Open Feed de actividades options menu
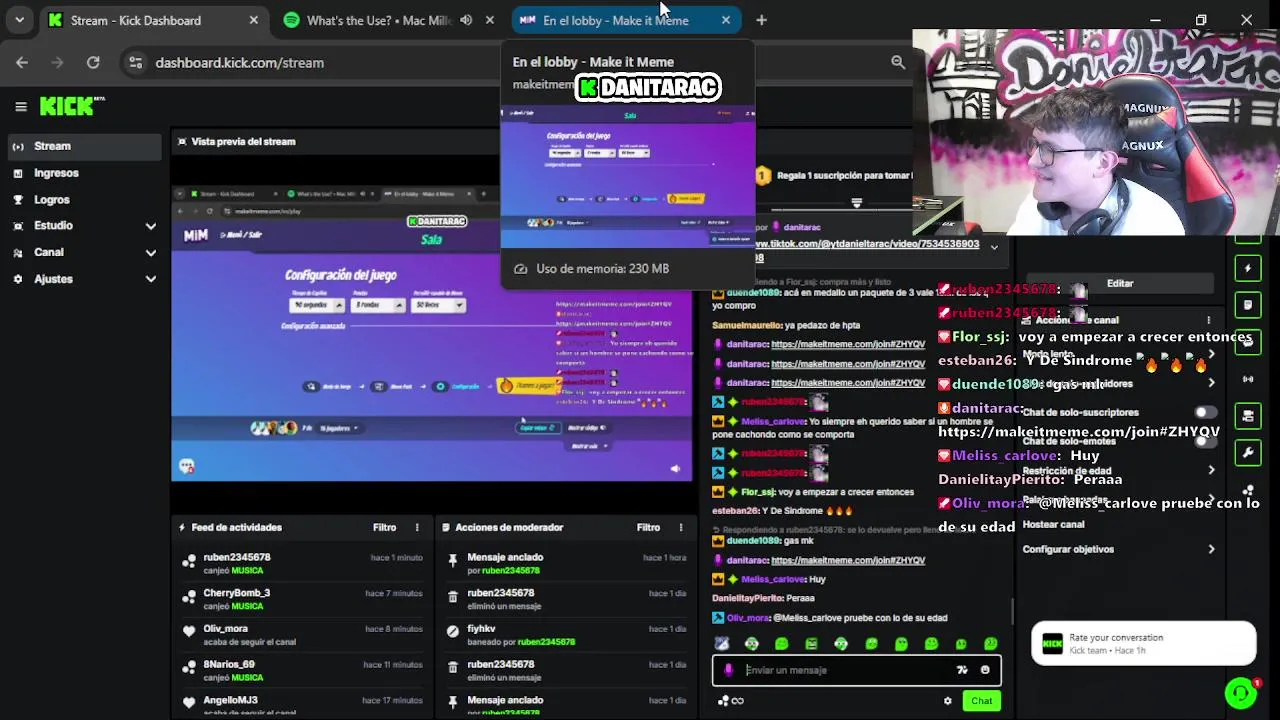Screen dimensions: 1280x720 (x=417, y=527)
